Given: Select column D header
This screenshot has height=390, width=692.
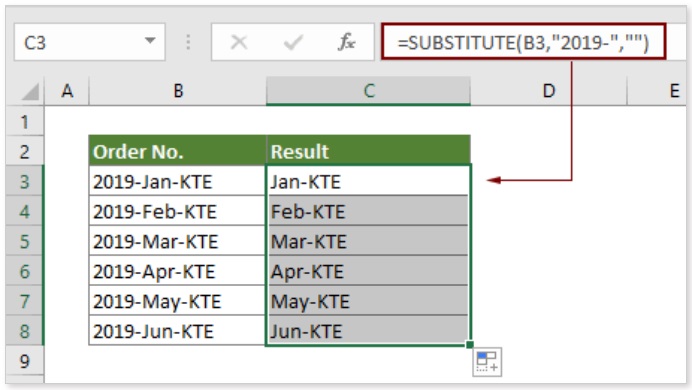Looking at the screenshot, I should (549, 91).
